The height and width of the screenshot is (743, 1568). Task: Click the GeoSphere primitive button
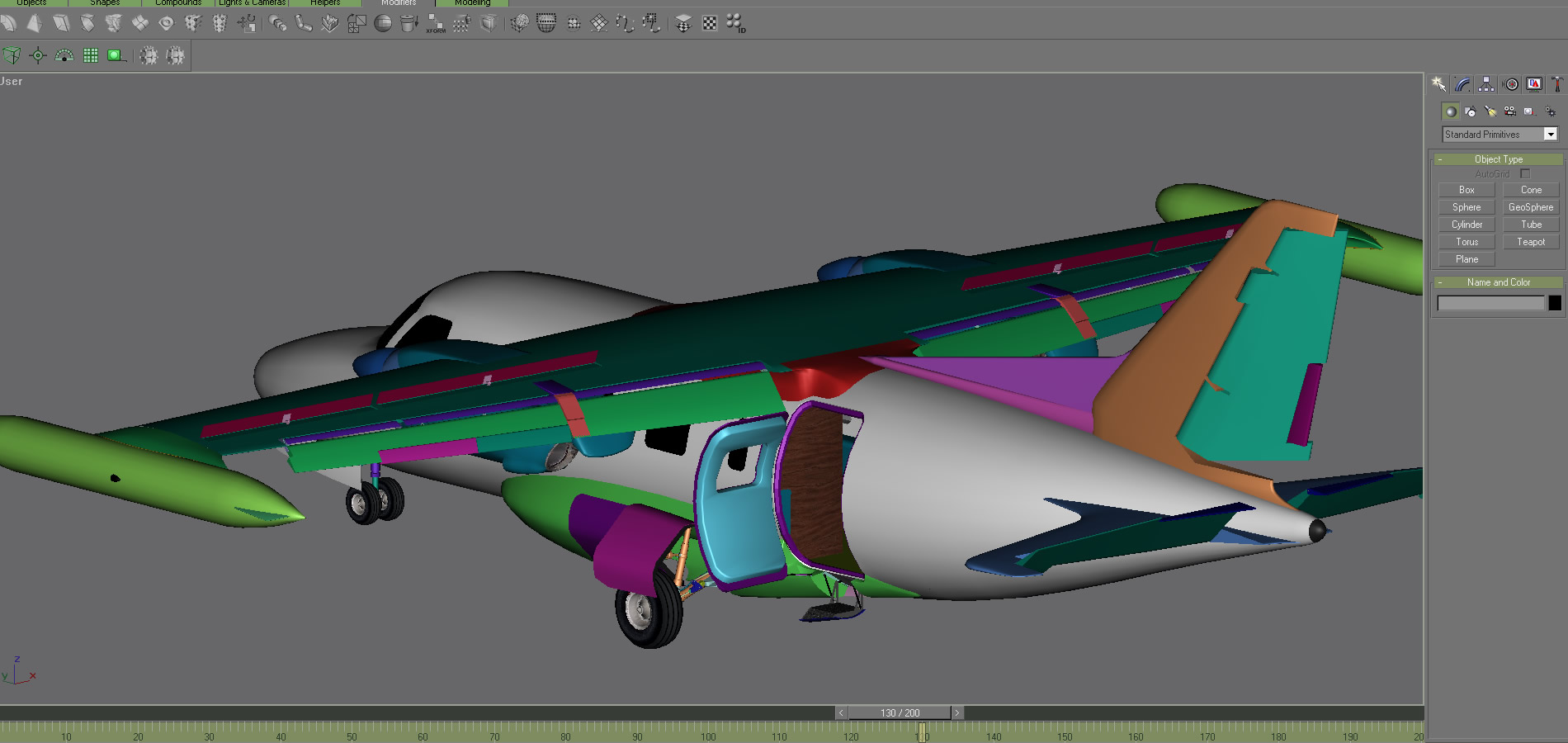1530,207
